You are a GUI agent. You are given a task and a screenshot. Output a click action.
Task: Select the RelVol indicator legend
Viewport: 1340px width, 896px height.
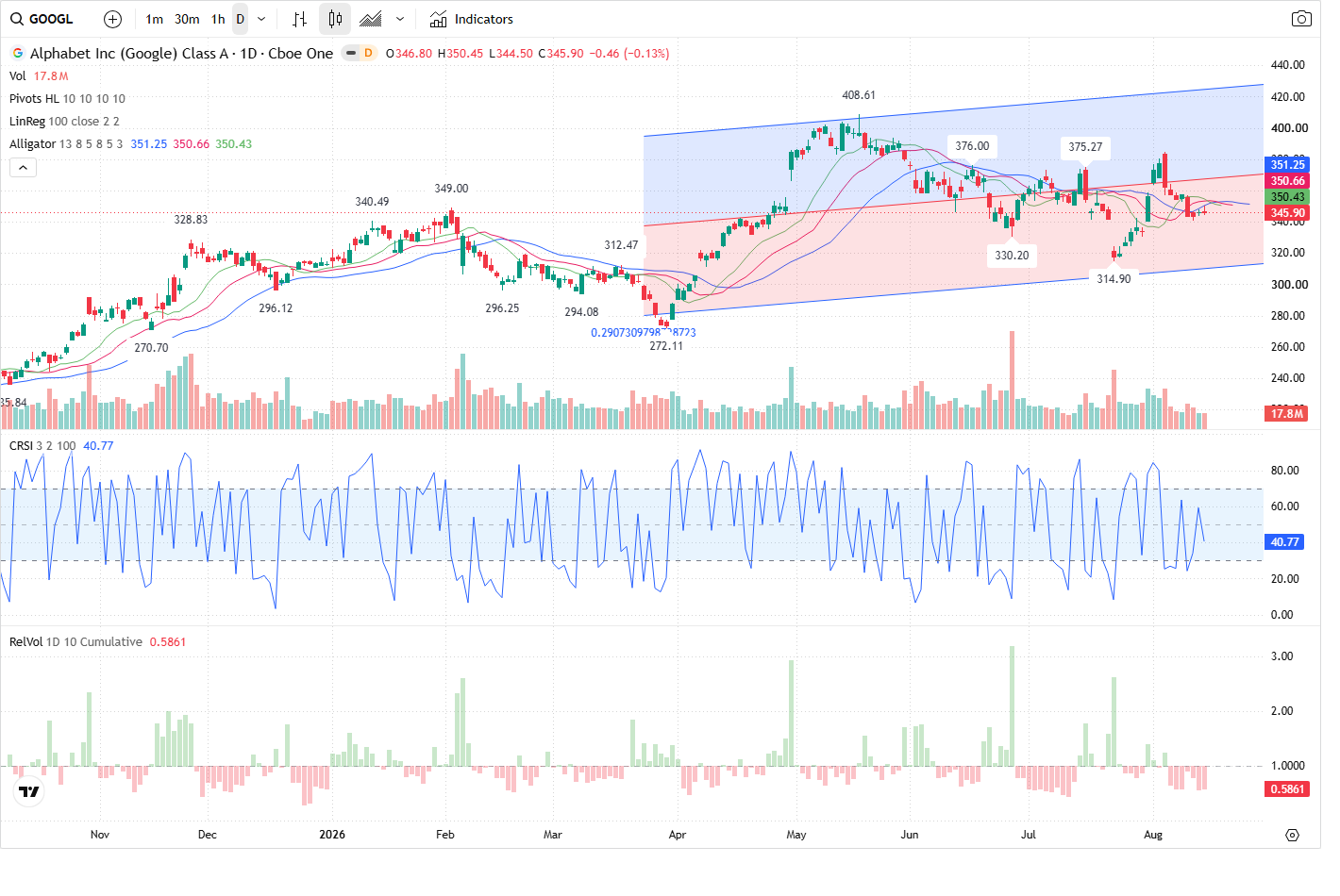[x=25, y=642]
